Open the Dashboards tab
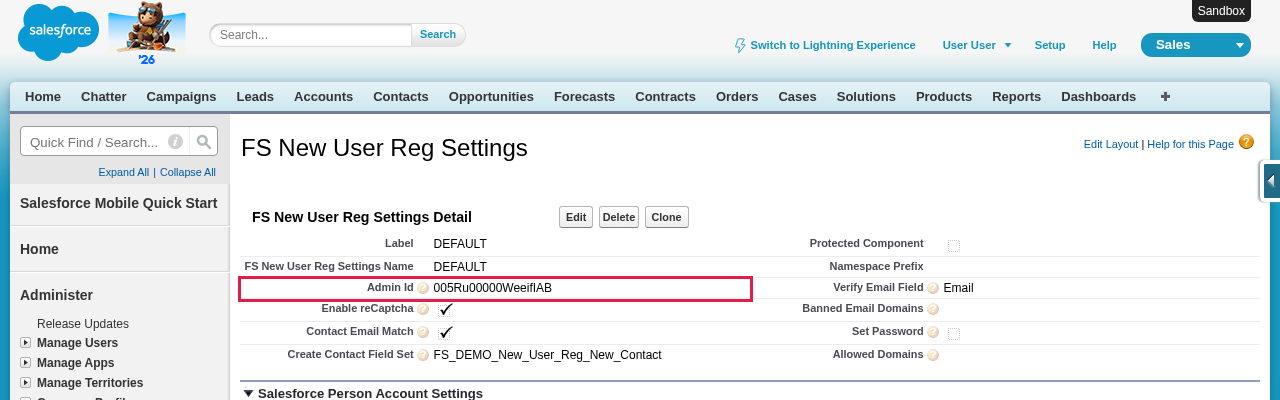 tap(1098, 97)
